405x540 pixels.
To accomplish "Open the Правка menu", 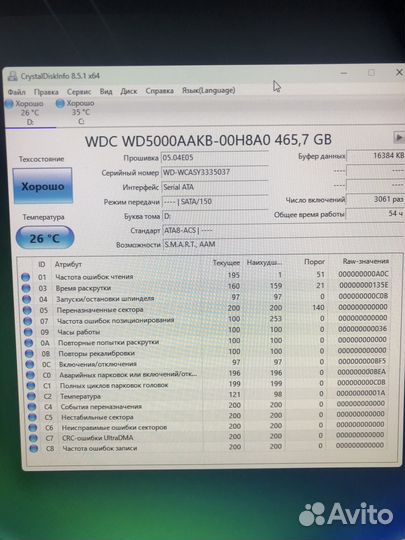I will [x=46, y=92].
